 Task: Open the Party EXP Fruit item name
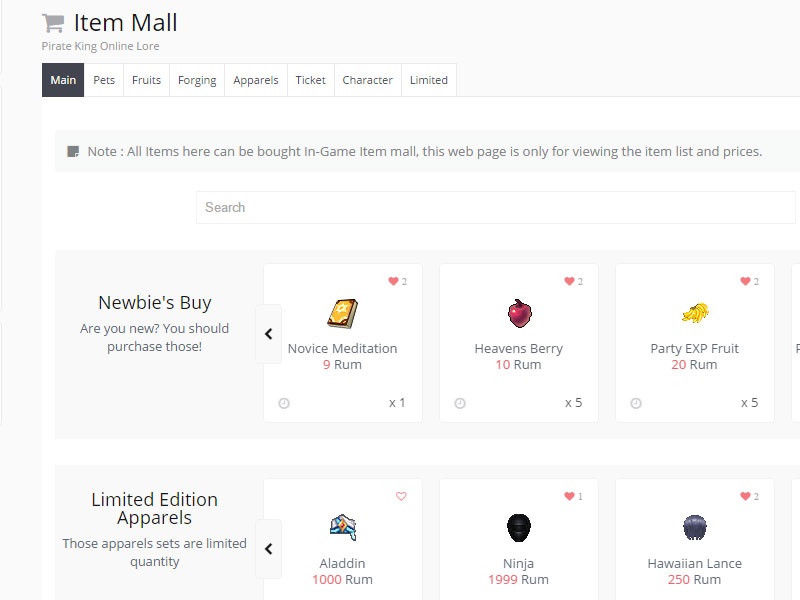(x=694, y=348)
